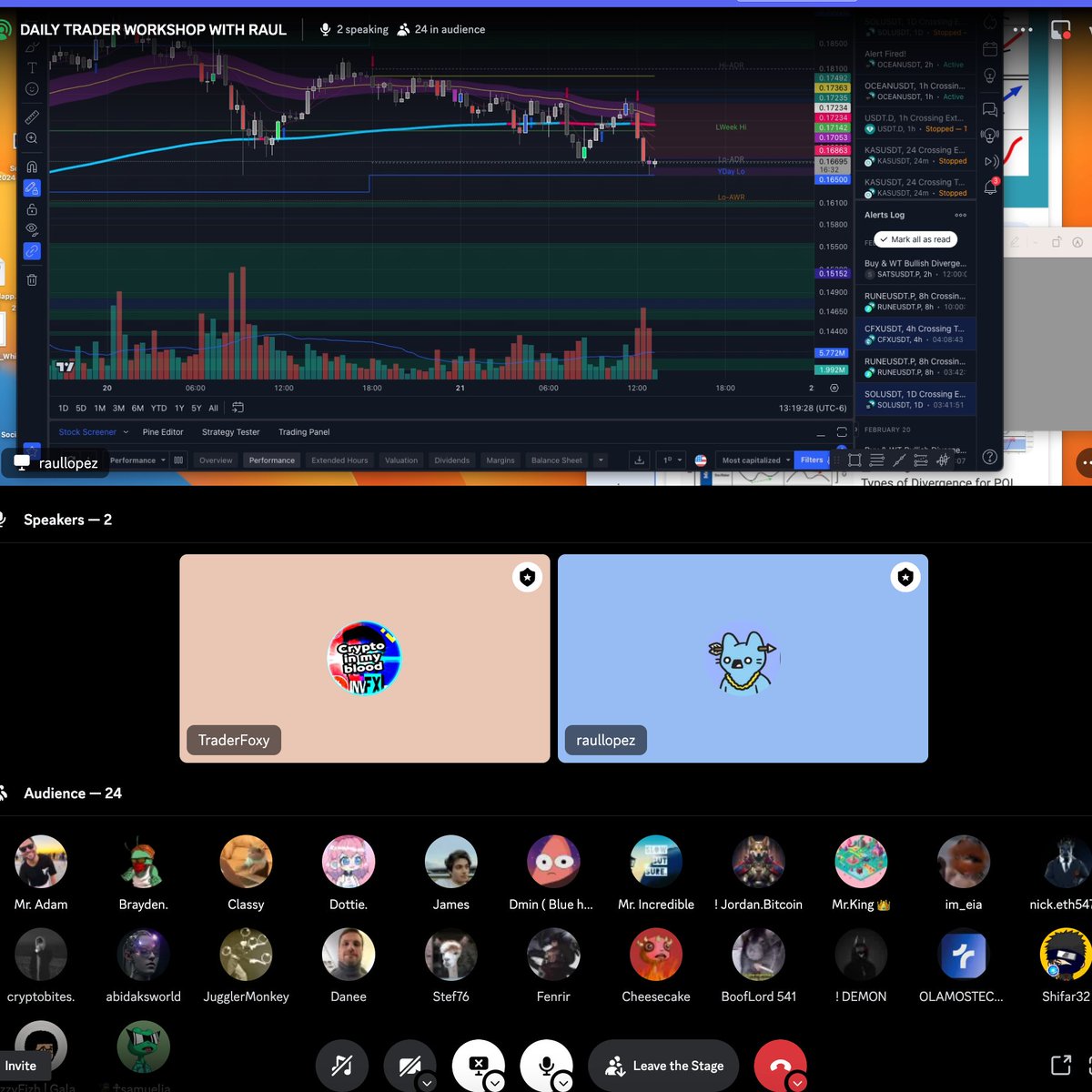The width and height of the screenshot is (1092, 1092).
Task: Open Alerts Log three-dot menu
Action: point(960,215)
